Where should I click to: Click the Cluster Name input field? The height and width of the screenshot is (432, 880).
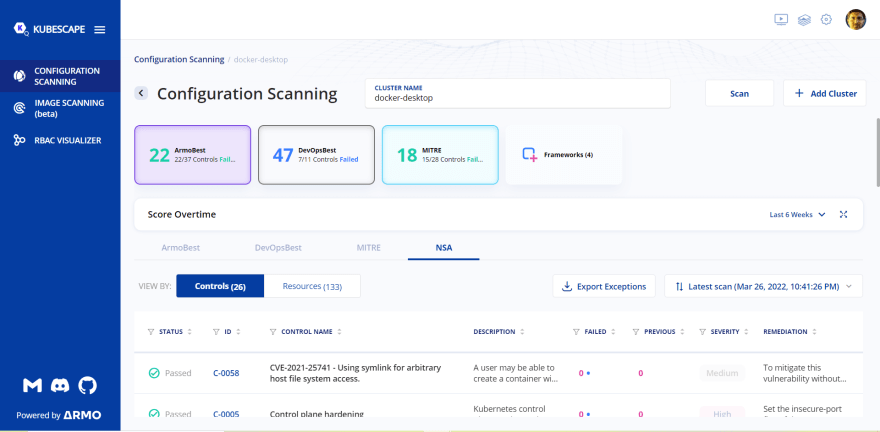pyautogui.click(x=517, y=93)
